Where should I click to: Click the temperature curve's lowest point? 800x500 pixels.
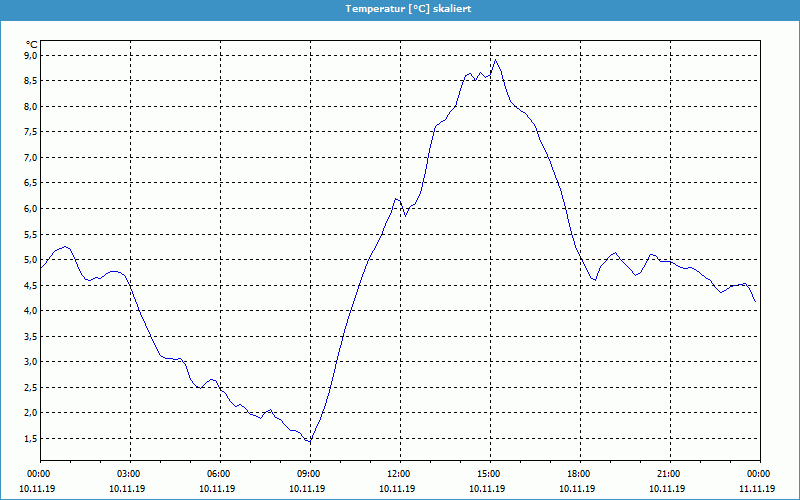point(309,441)
